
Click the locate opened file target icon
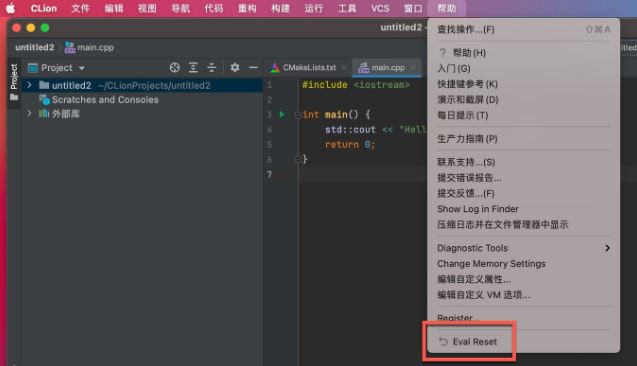pyautogui.click(x=175, y=68)
